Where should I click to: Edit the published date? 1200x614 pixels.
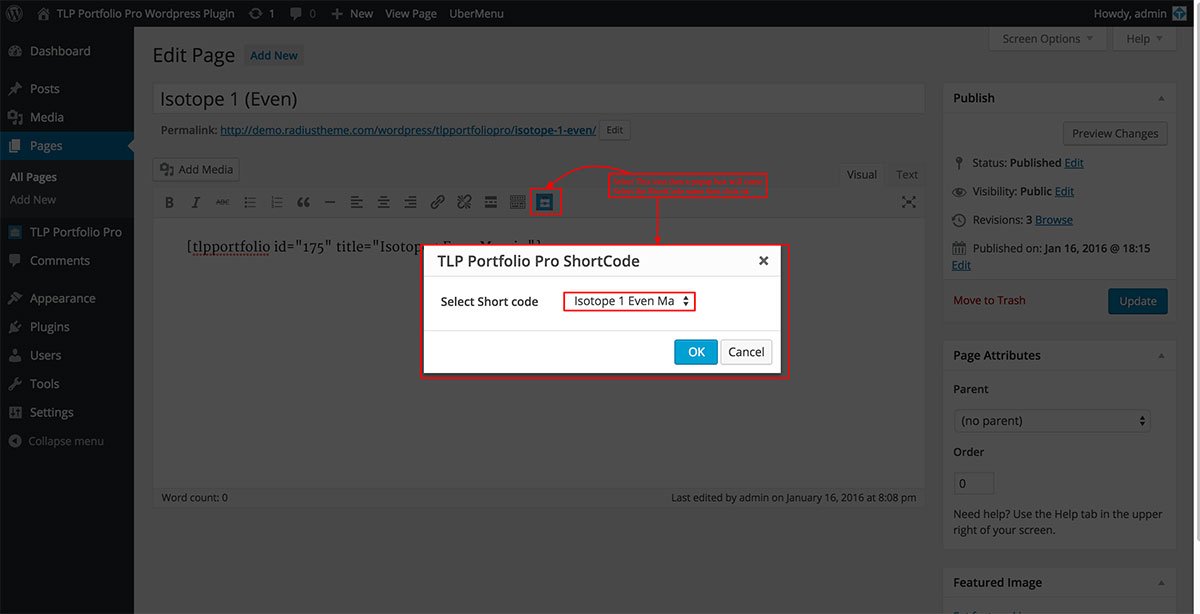point(961,265)
